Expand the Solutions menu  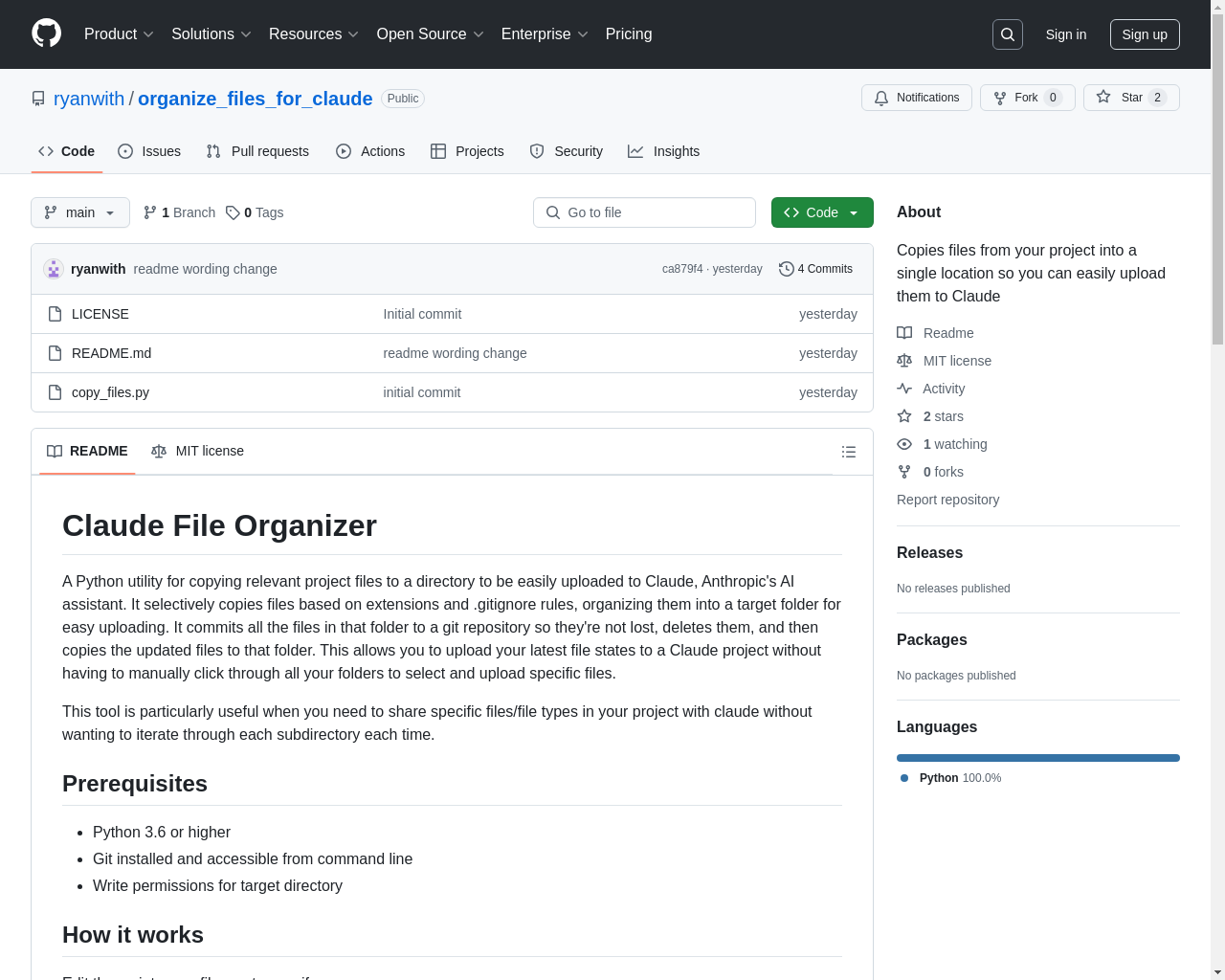212,34
